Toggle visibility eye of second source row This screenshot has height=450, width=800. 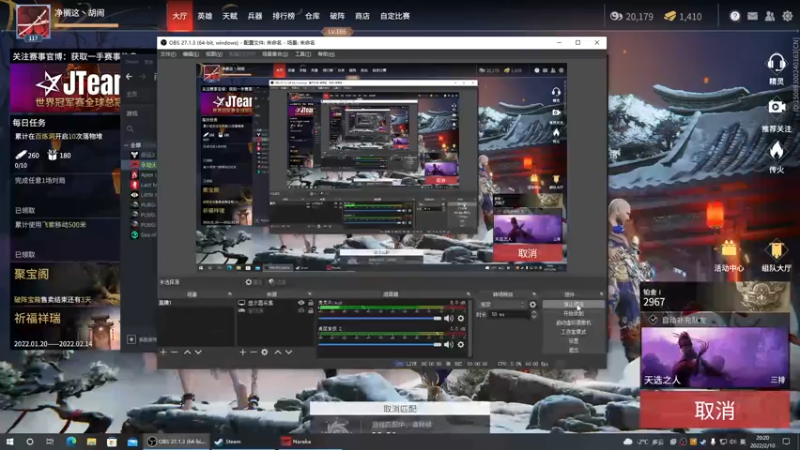pyautogui.click(x=301, y=311)
